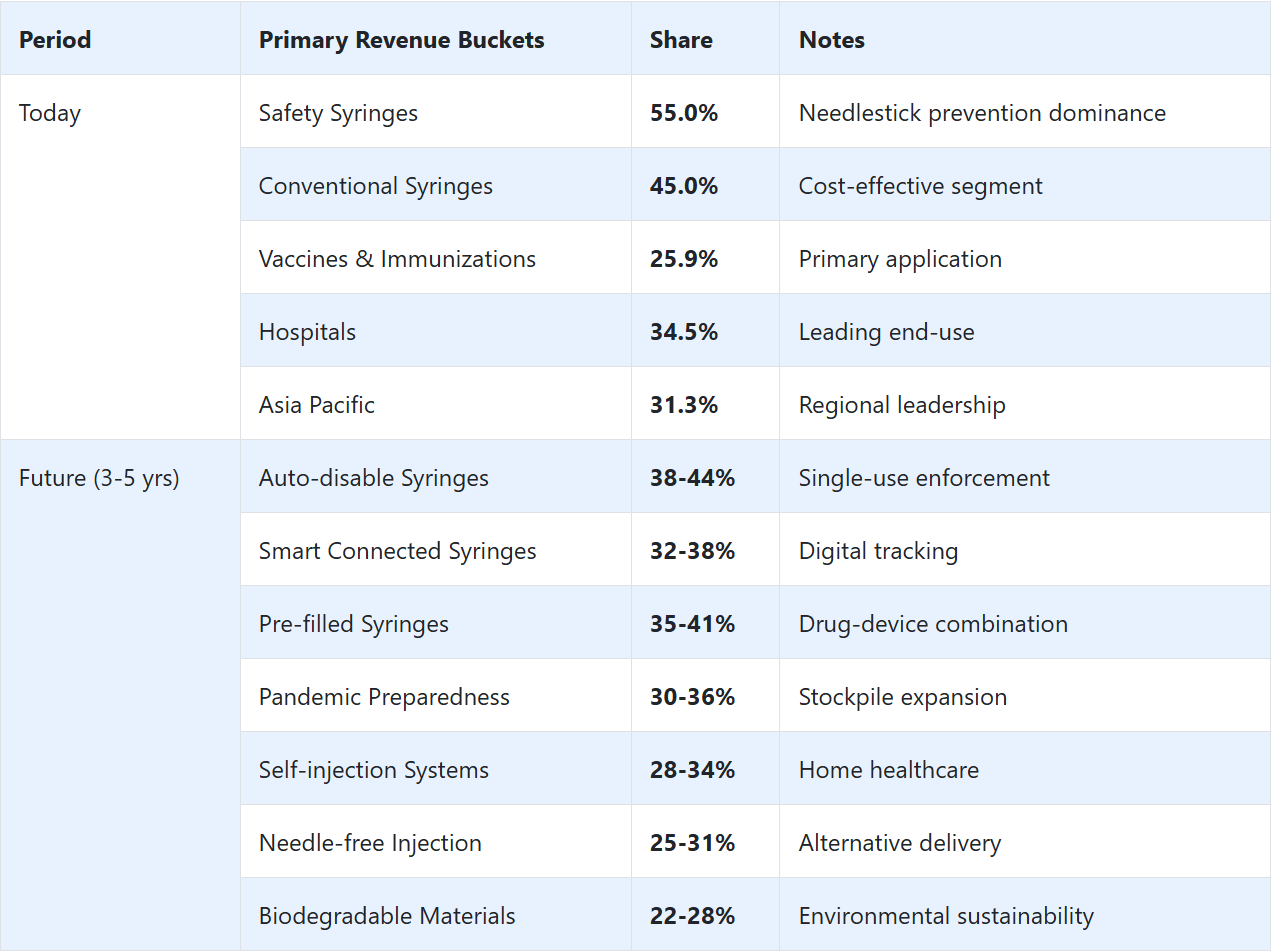Screen dimensions: 1272x951
Task: Click the Smart Connected Syringes cell
Action: pyautogui.click(x=397, y=551)
